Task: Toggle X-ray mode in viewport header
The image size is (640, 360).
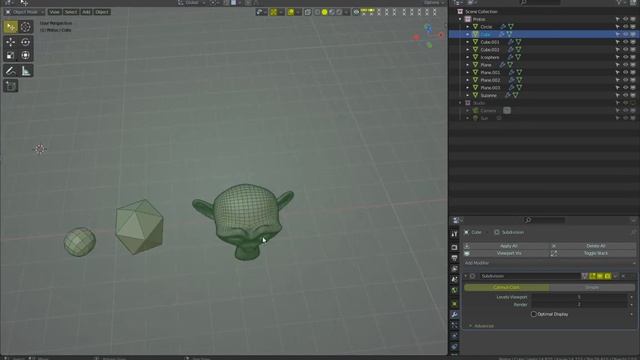Action: (x=308, y=12)
